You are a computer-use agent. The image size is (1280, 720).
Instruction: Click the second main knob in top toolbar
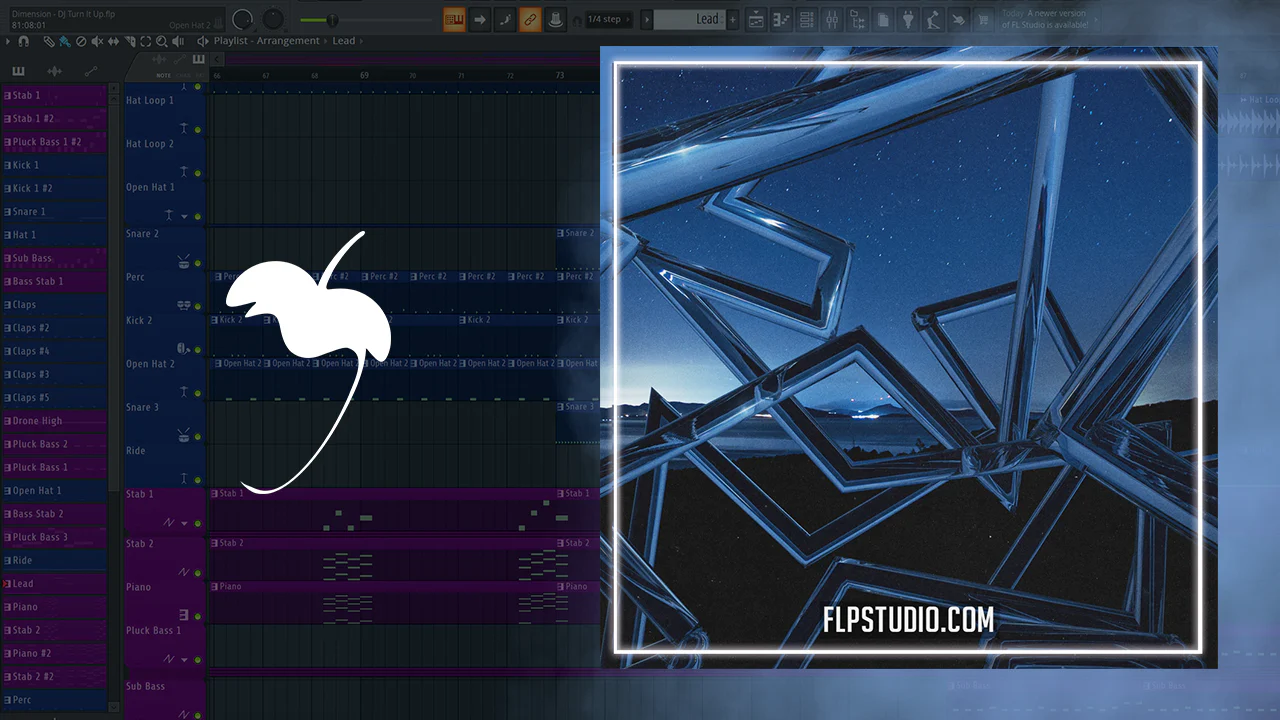pyautogui.click(x=273, y=19)
